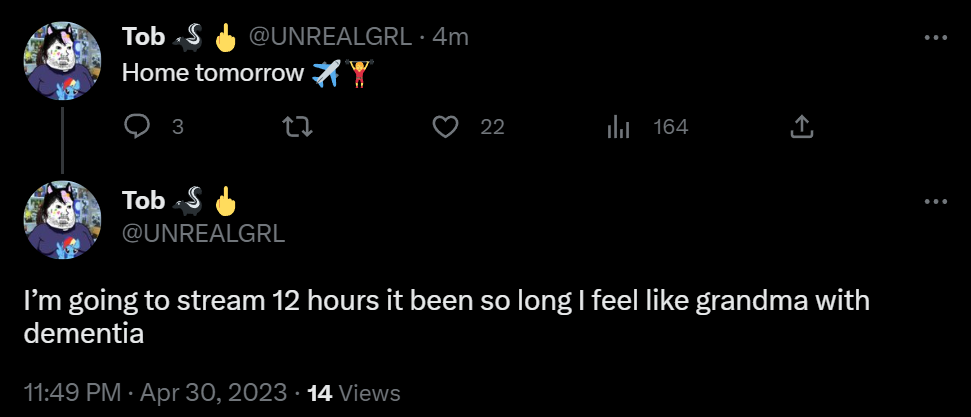The width and height of the screenshot is (971, 417).
Task: Open more options on Home tomorrow tweet
Action: click(x=935, y=38)
